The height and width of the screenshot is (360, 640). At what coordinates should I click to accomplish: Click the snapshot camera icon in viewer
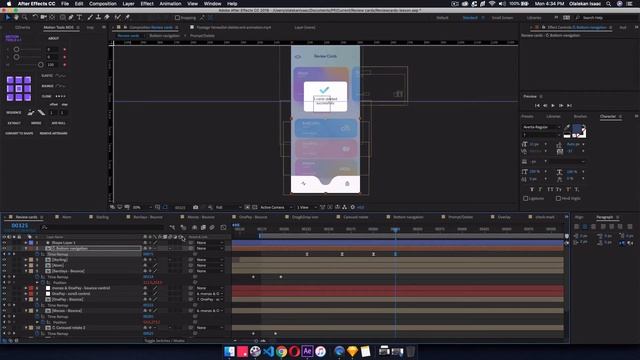coord(196,207)
